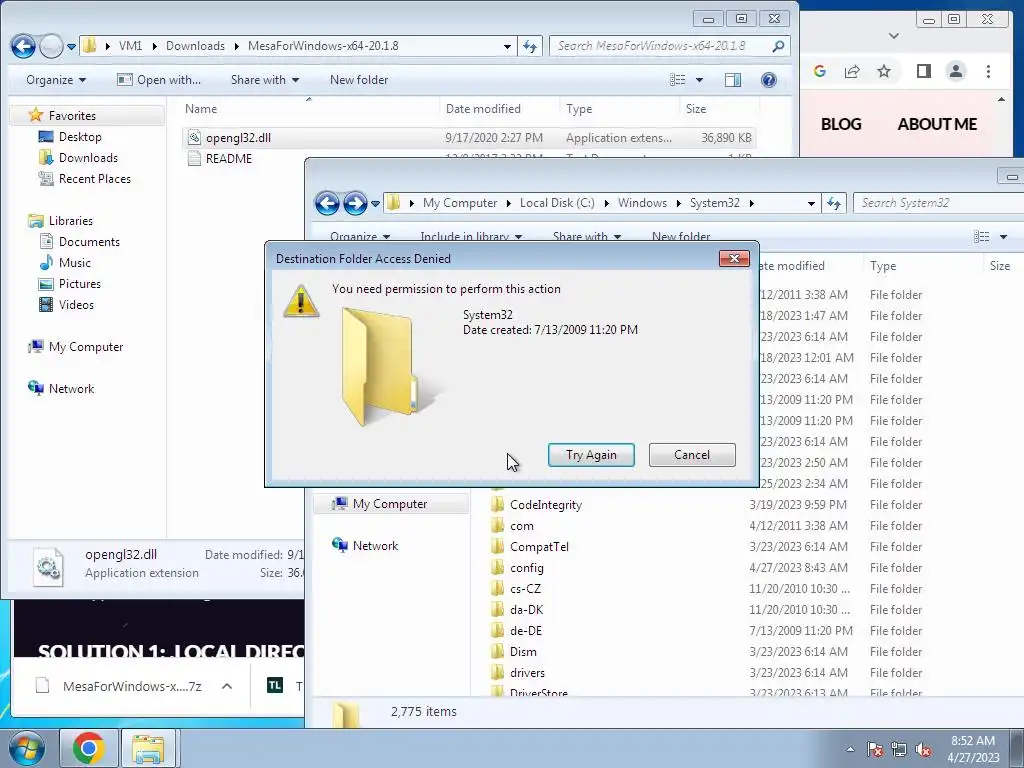
Task: Refresh the System32 folder address bar
Action: coord(834,203)
